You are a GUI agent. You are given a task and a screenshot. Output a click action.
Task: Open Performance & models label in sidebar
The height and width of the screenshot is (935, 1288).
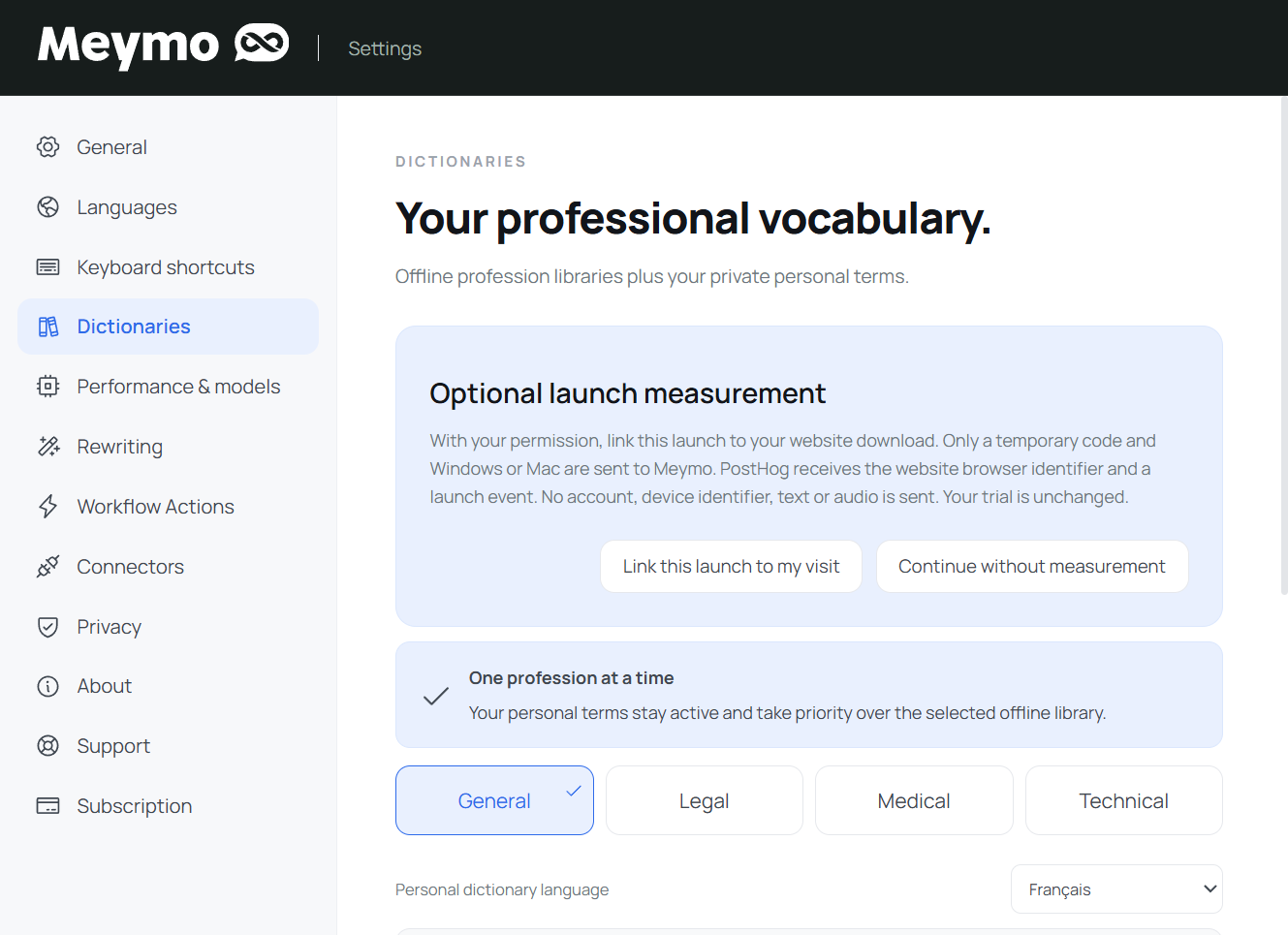coord(178,387)
